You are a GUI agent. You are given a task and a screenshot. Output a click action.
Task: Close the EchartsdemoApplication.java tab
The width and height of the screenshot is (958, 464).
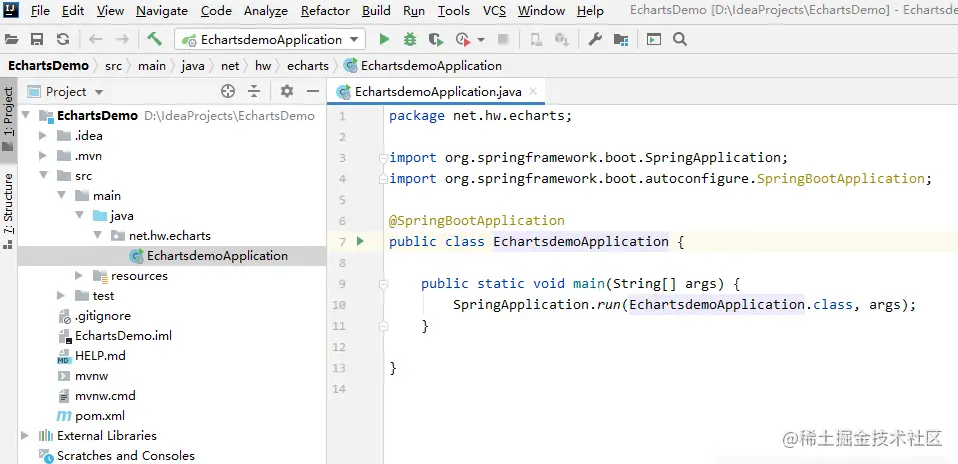pyautogui.click(x=533, y=91)
